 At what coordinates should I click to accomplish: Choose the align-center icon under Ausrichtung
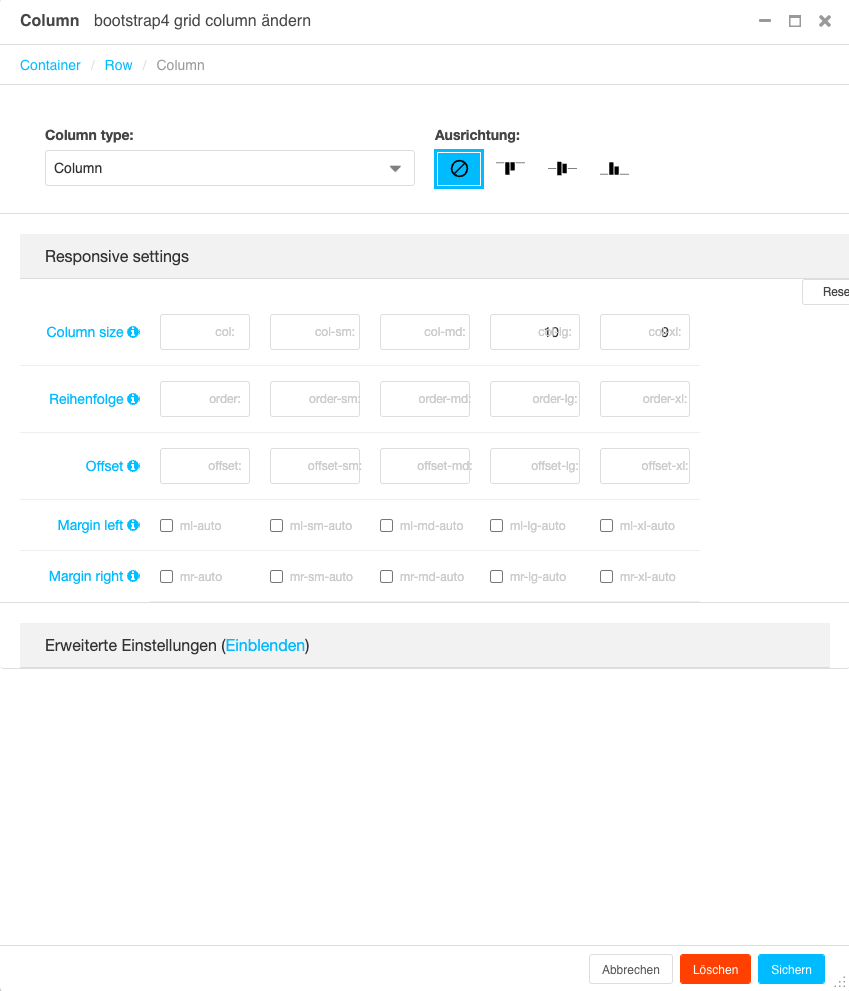pos(562,168)
